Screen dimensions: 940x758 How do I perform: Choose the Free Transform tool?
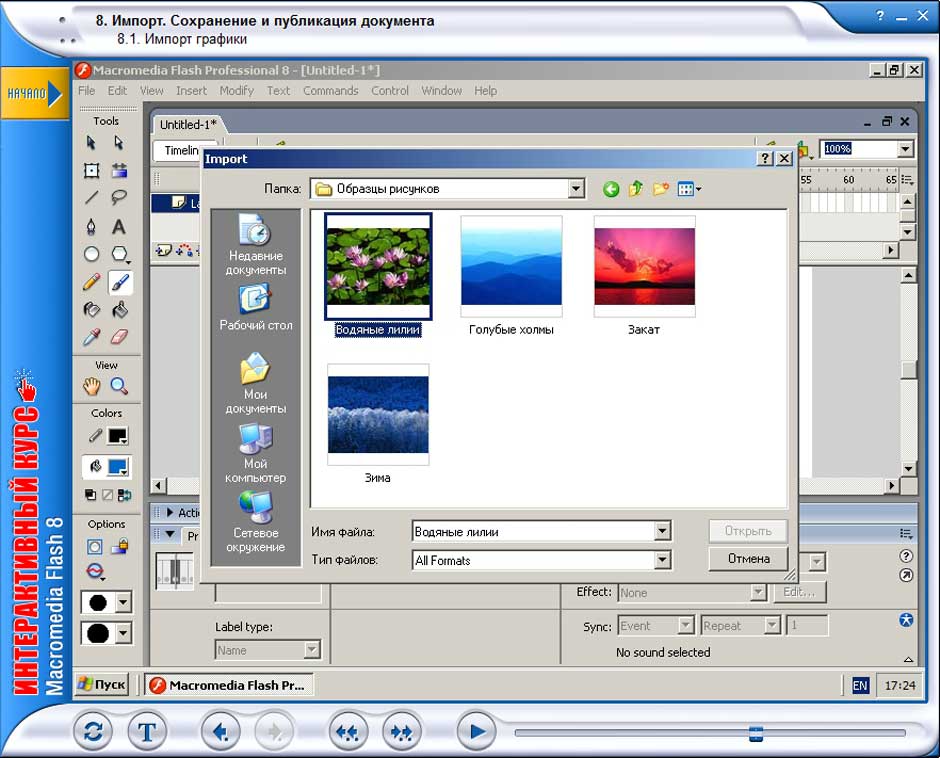pos(91,171)
